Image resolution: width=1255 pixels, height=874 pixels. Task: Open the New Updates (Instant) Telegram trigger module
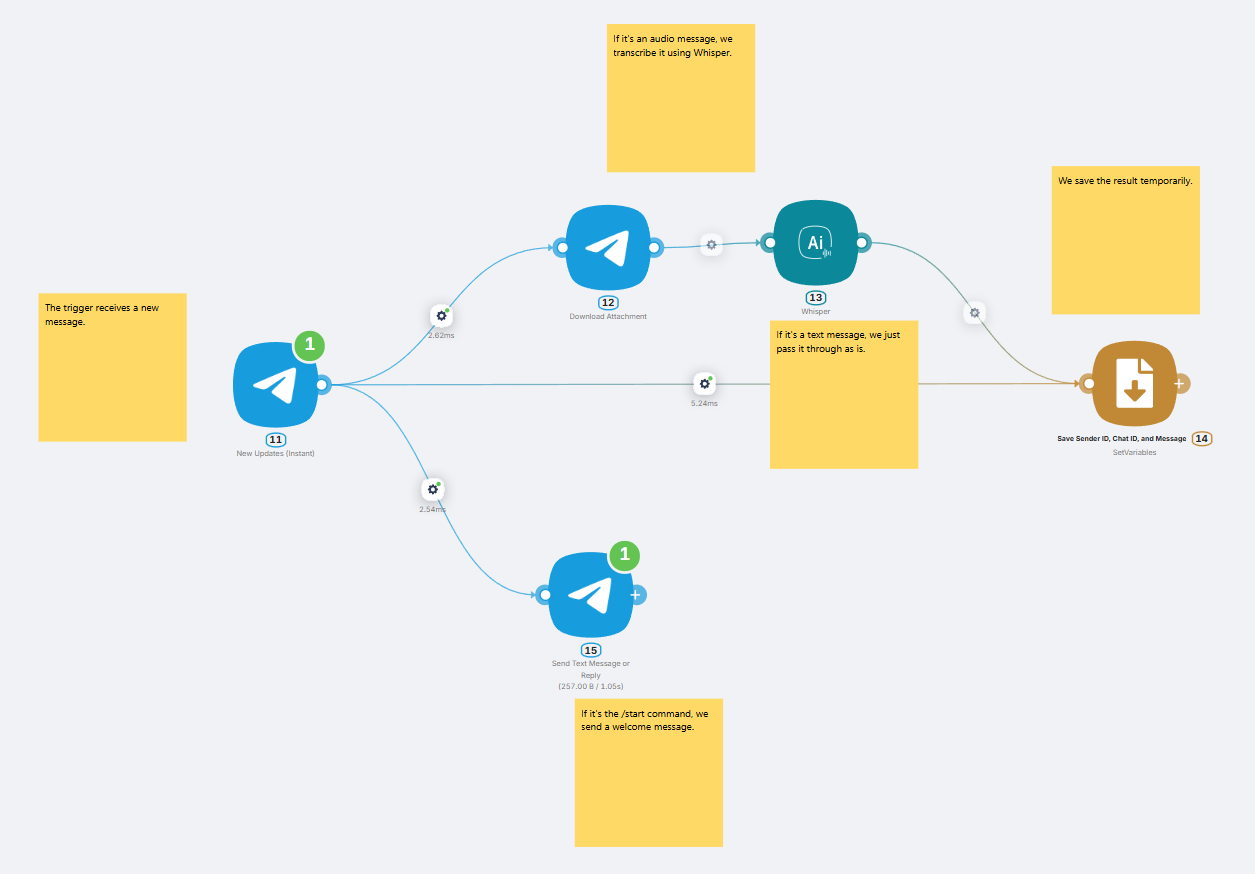276,384
